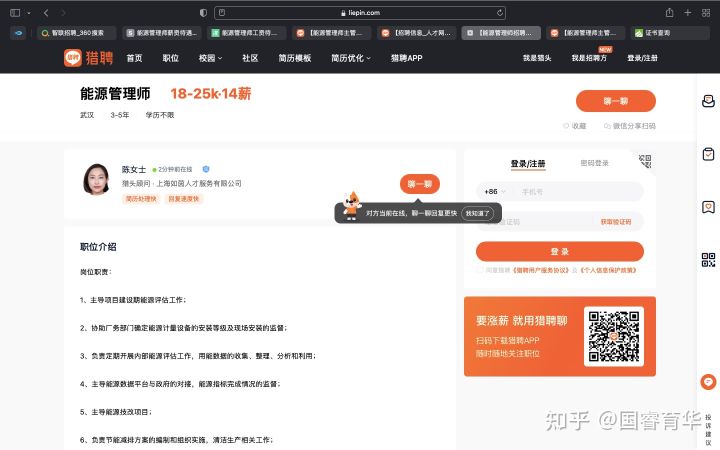The width and height of the screenshot is (720, 450).
Task: Click the 我是招聘方 link
Action: click(x=589, y=58)
